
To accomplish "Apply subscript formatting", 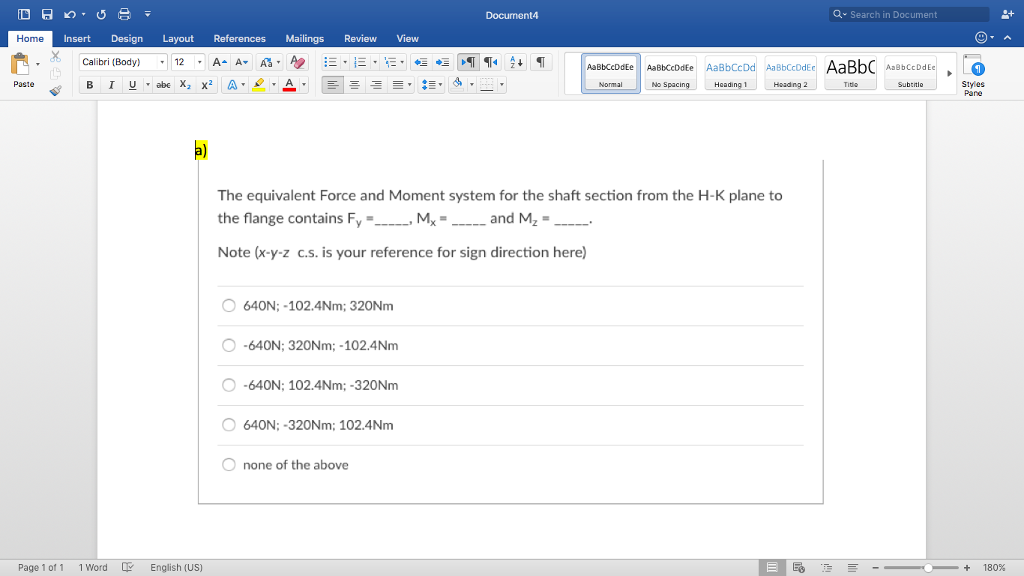I will coord(185,85).
